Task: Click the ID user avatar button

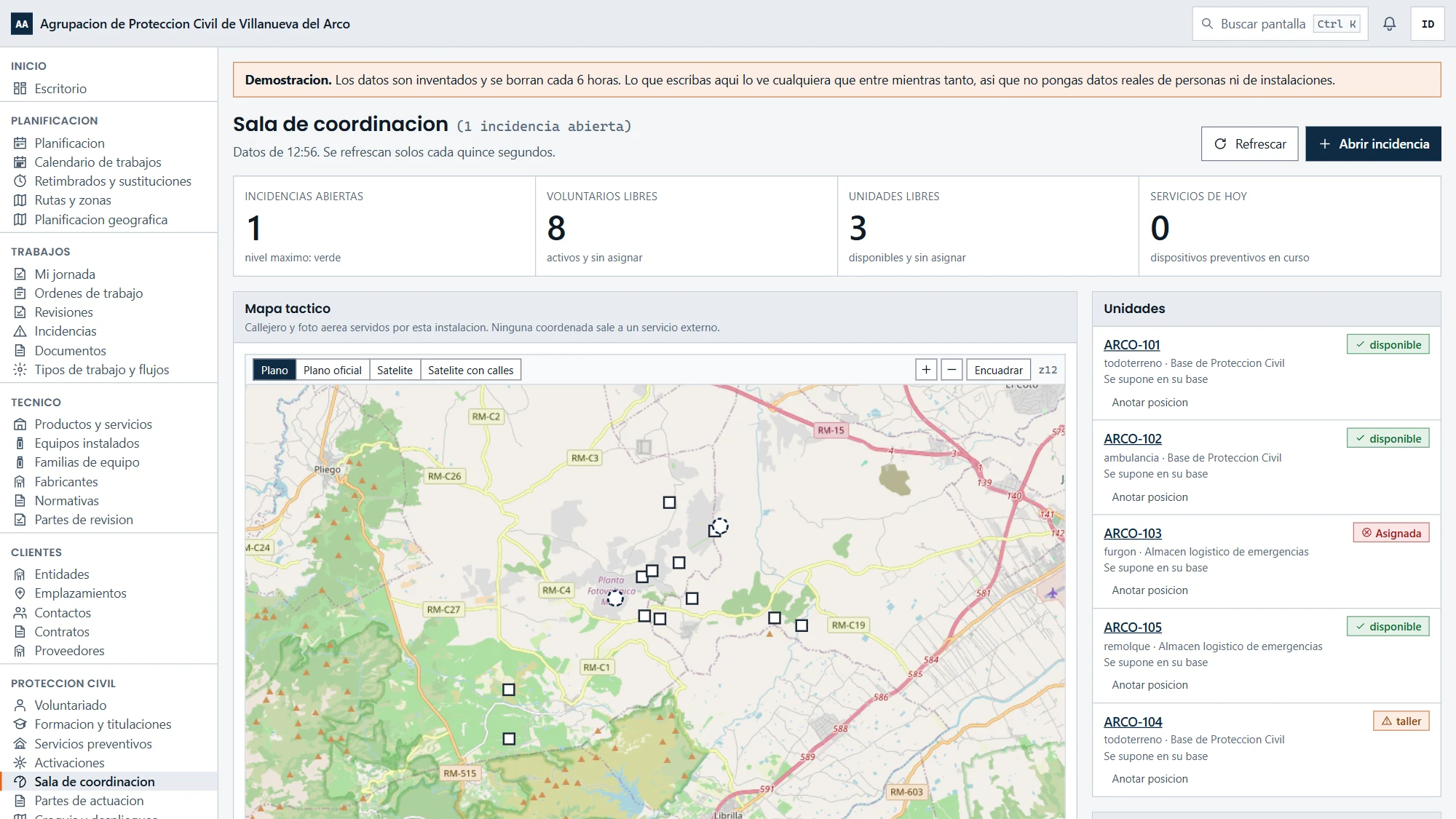Action: click(1428, 24)
